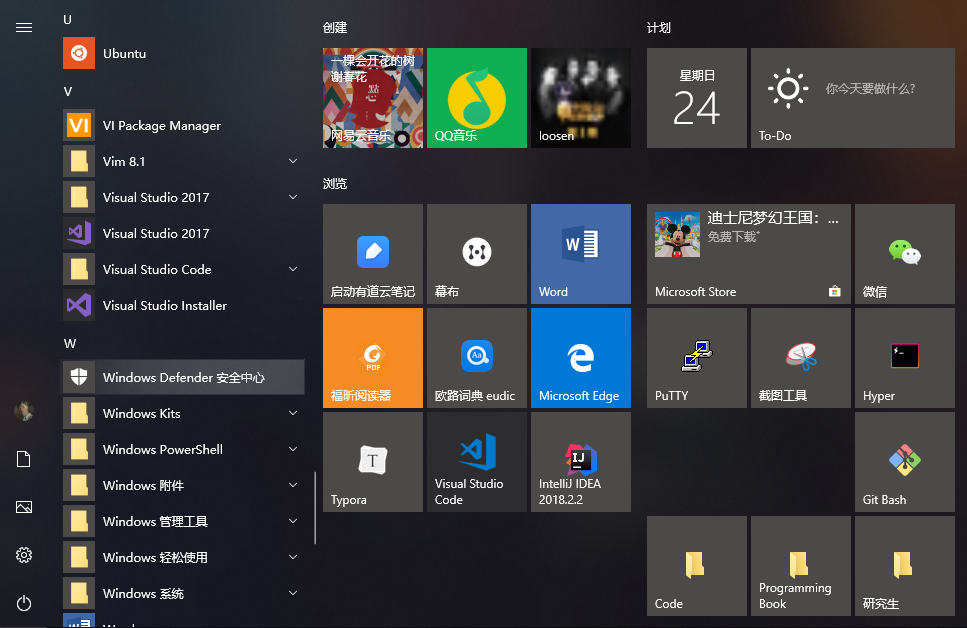Expand the Windows Kits folder chevron

click(x=293, y=414)
